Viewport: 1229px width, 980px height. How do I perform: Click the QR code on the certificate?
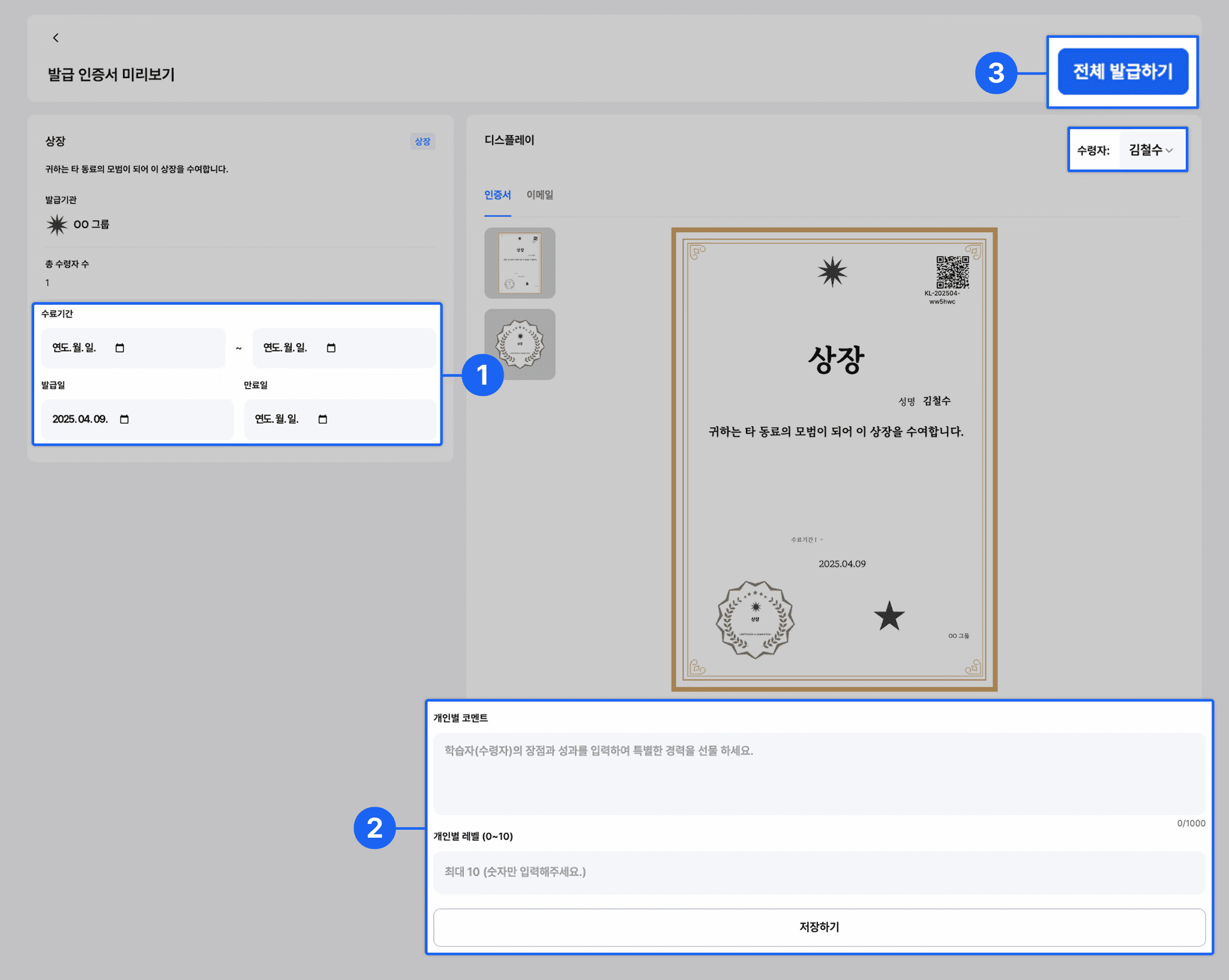pos(952,272)
